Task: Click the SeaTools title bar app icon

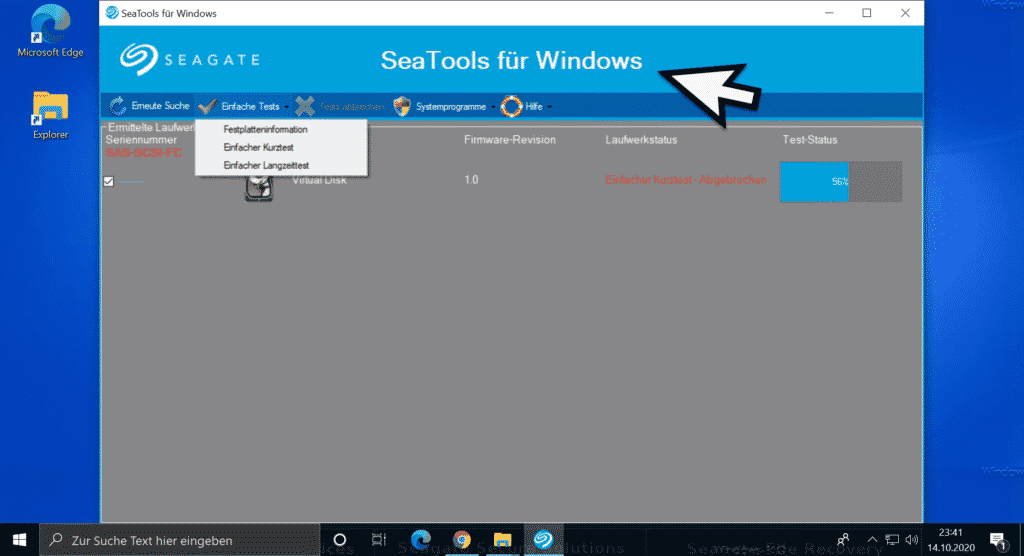Action: point(112,13)
